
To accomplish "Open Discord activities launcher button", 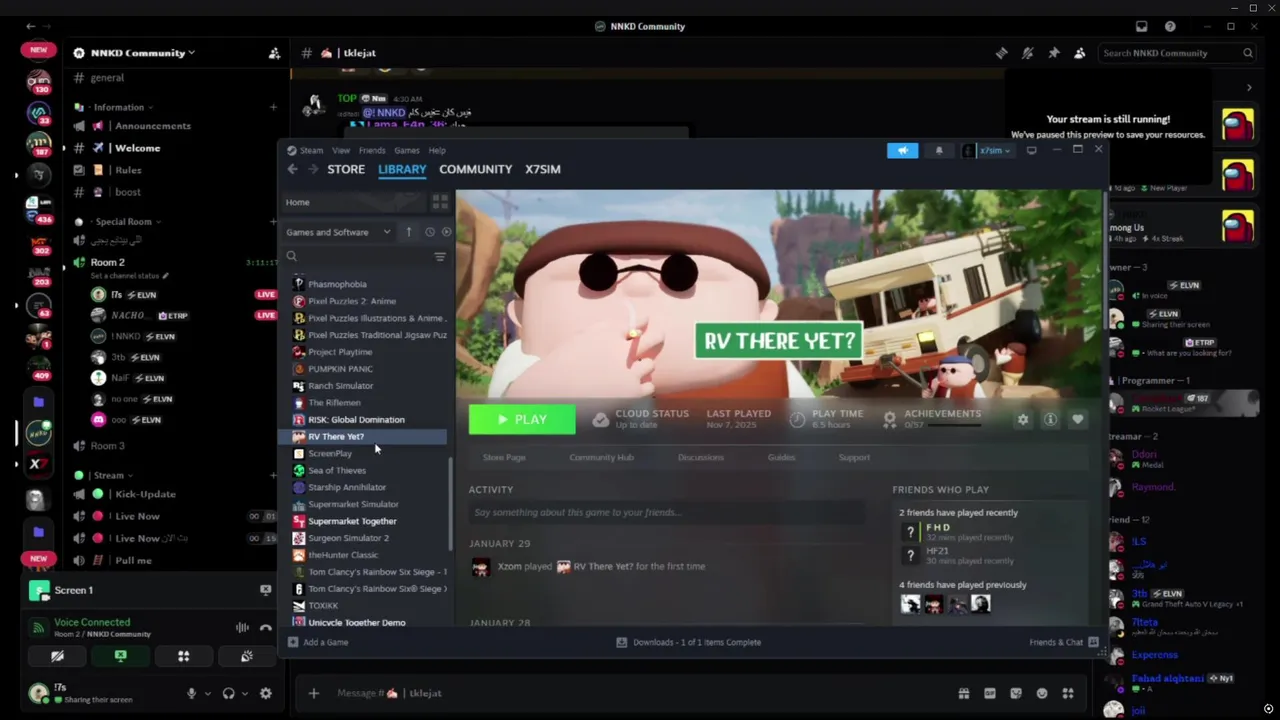I will [x=183, y=656].
